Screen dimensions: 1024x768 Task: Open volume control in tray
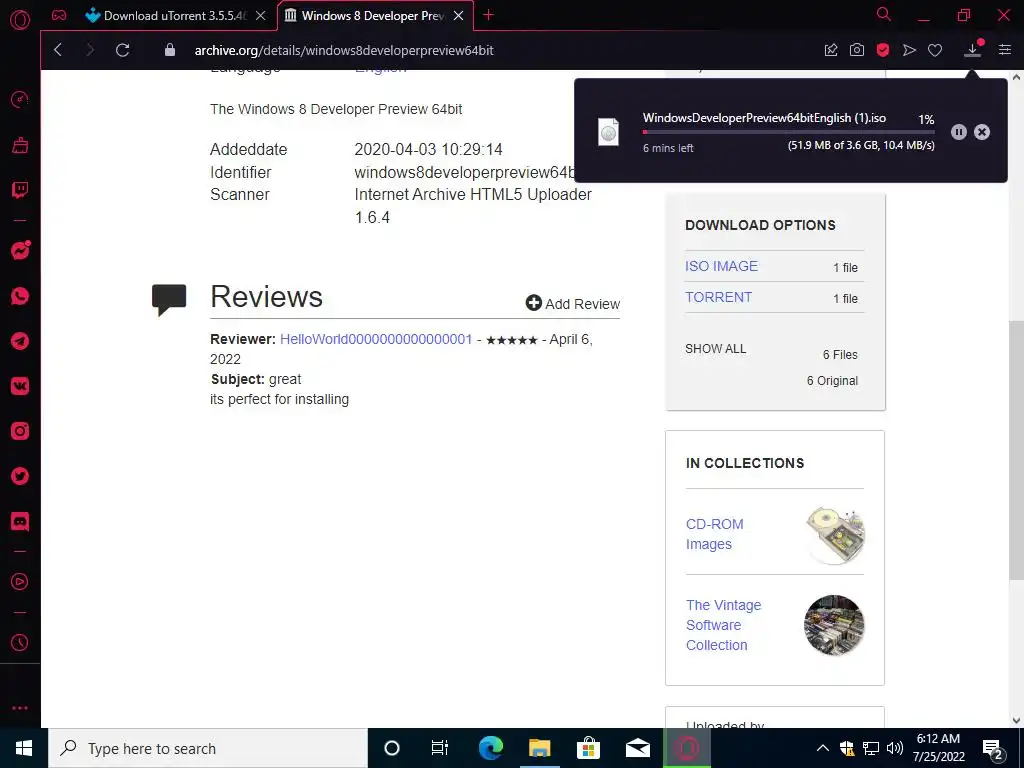pos(895,748)
